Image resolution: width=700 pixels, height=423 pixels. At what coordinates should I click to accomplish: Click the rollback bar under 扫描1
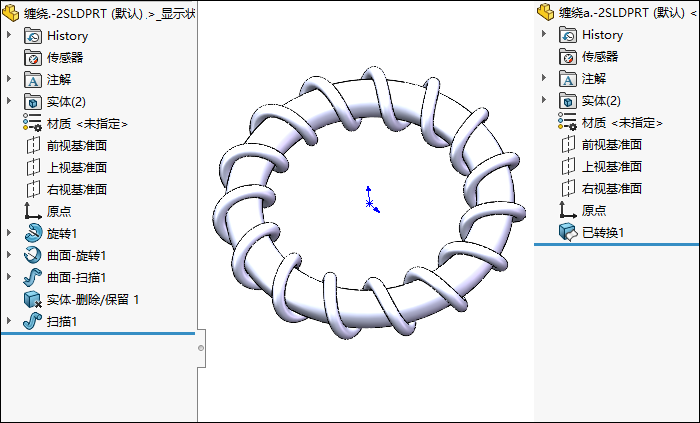click(x=98, y=333)
